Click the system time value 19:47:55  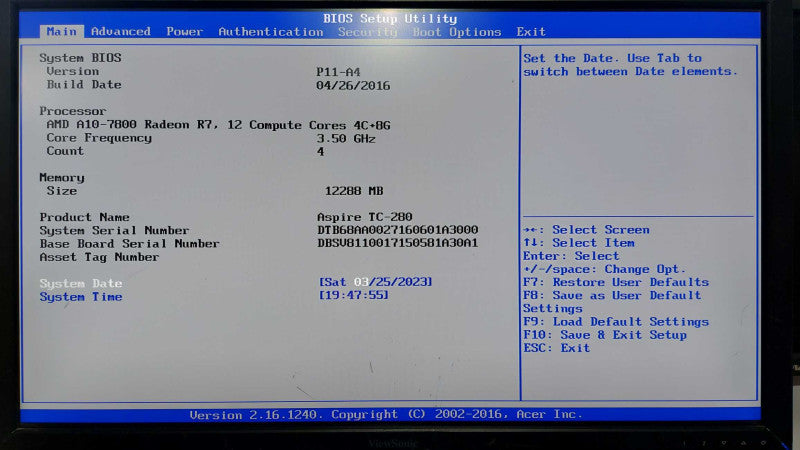tap(354, 295)
